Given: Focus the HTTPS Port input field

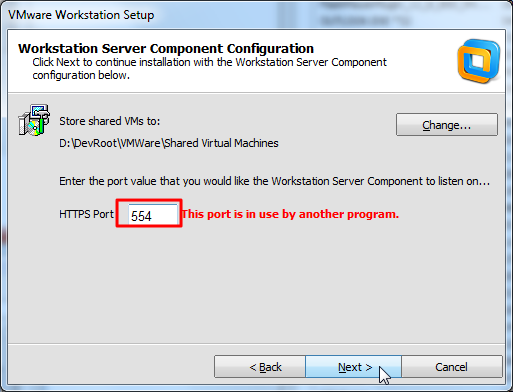Looking at the screenshot, I should (153, 214).
